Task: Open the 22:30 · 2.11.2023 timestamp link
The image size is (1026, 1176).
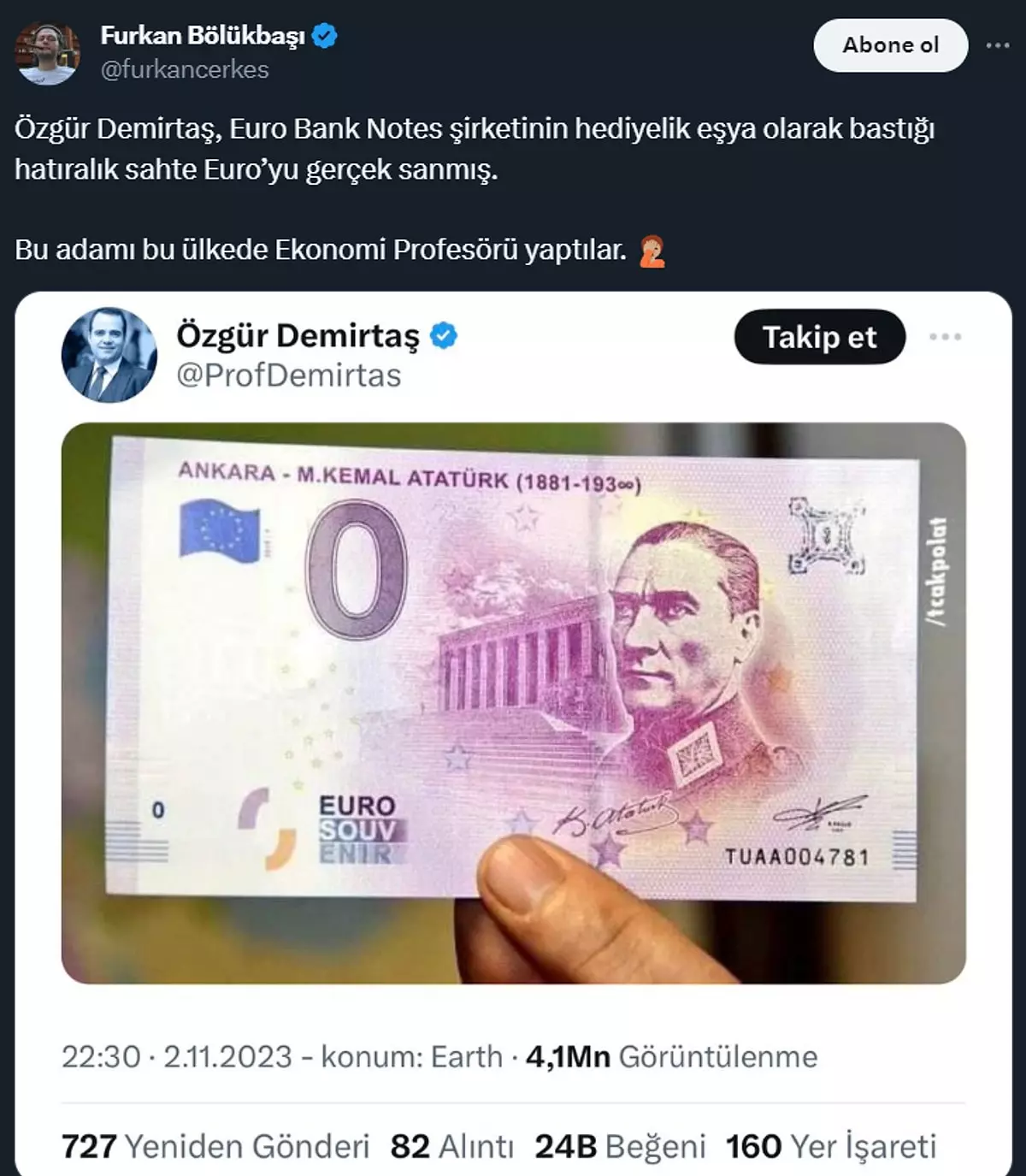Action: 177,1057
